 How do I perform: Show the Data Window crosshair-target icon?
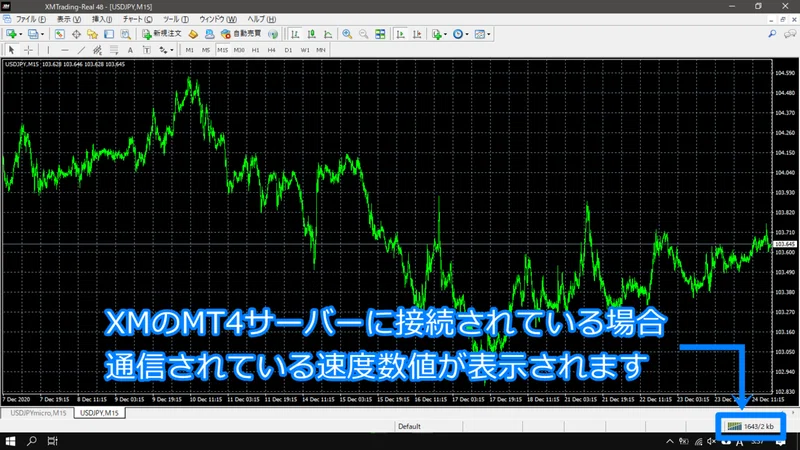76,34
